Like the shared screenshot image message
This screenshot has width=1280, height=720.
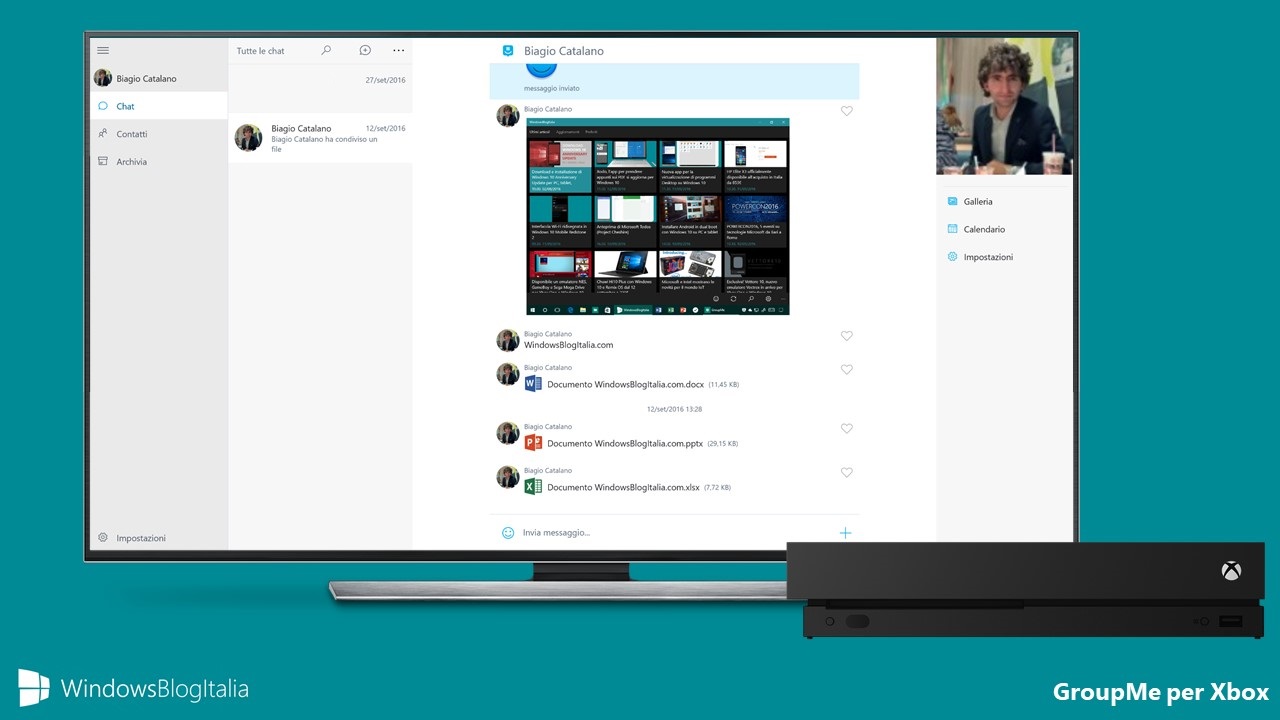(846, 111)
